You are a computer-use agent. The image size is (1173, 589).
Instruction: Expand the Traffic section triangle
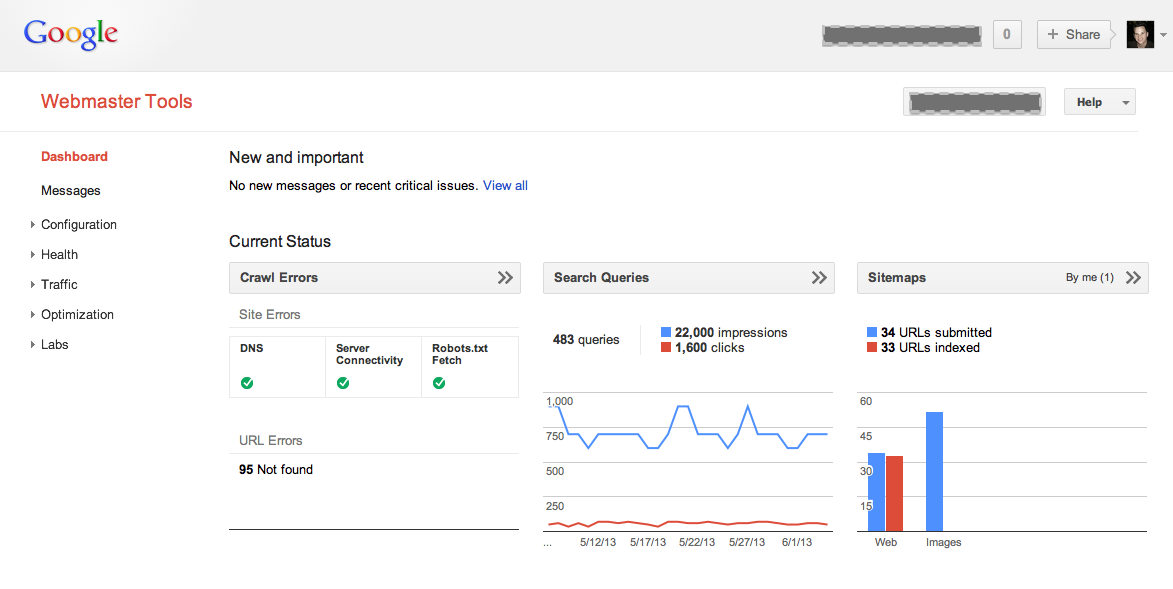pos(32,284)
